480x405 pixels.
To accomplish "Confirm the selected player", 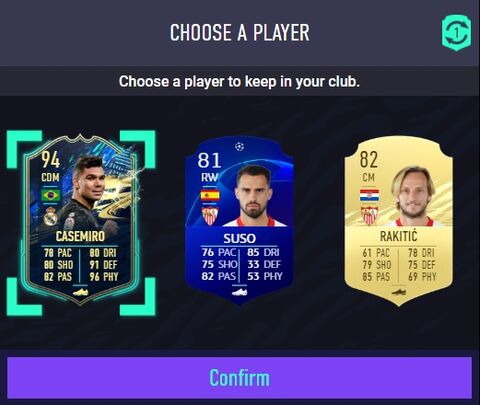I will point(240,378).
